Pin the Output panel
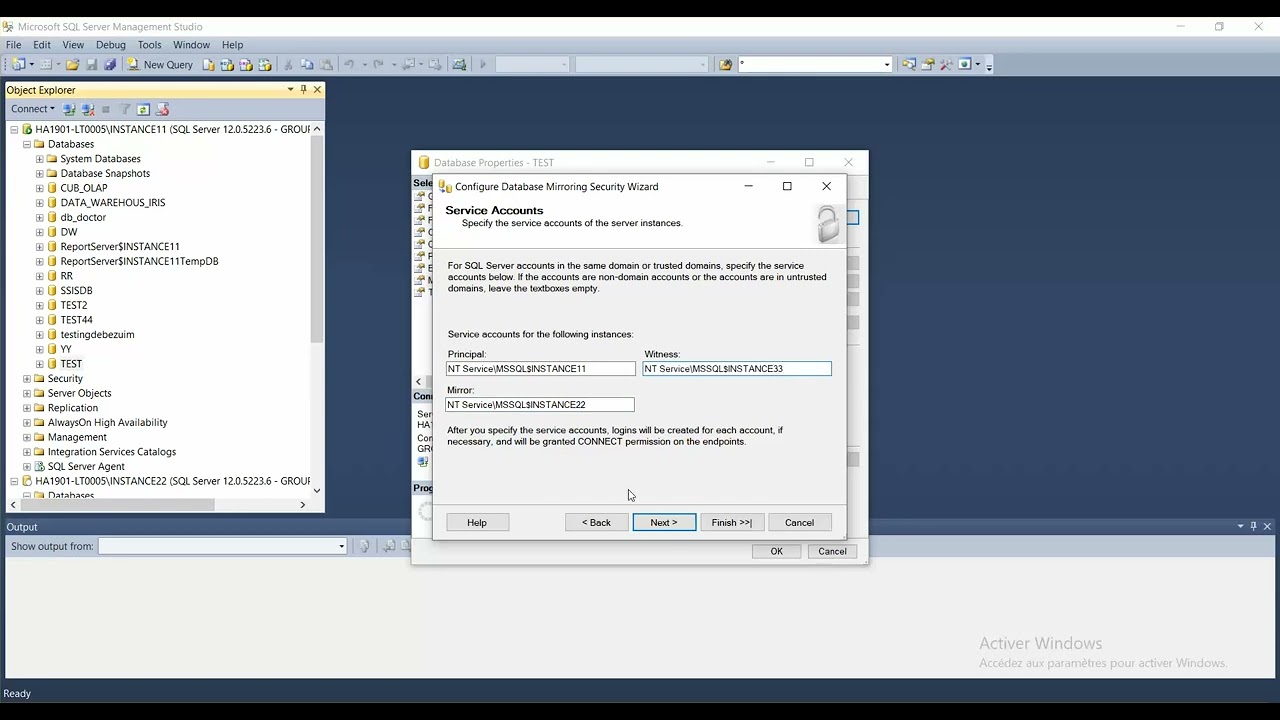This screenshot has width=1280, height=720. pyautogui.click(x=1253, y=526)
